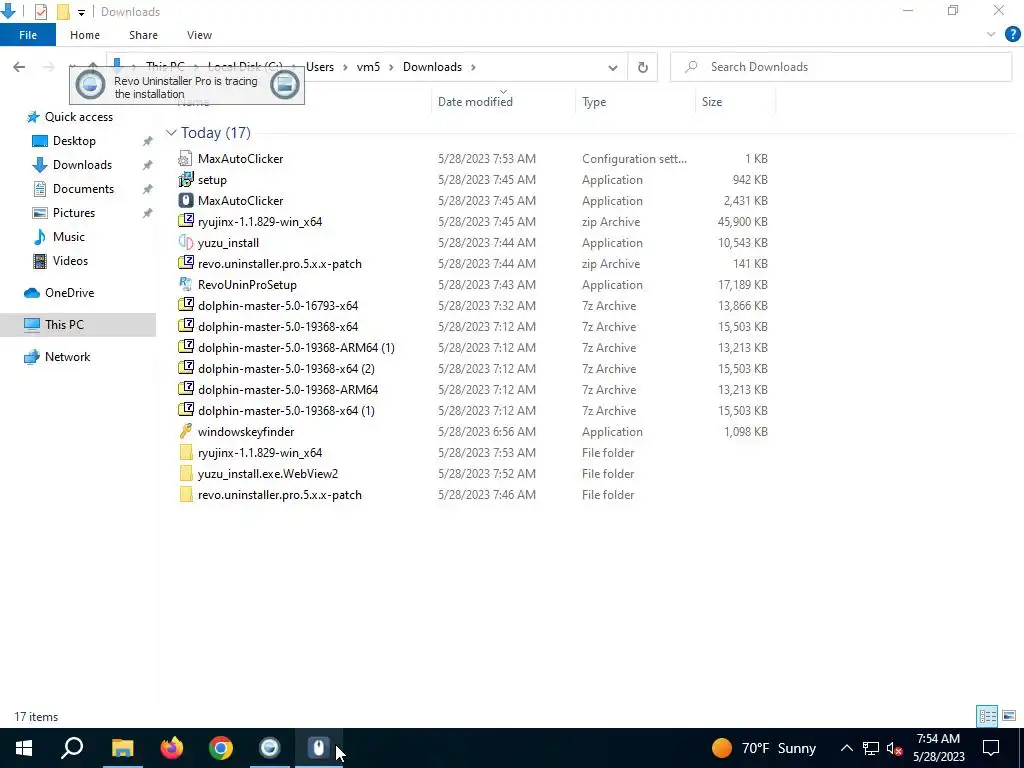Open the File menu
1024x768 pixels.
pyautogui.click(x=28, y=35)
